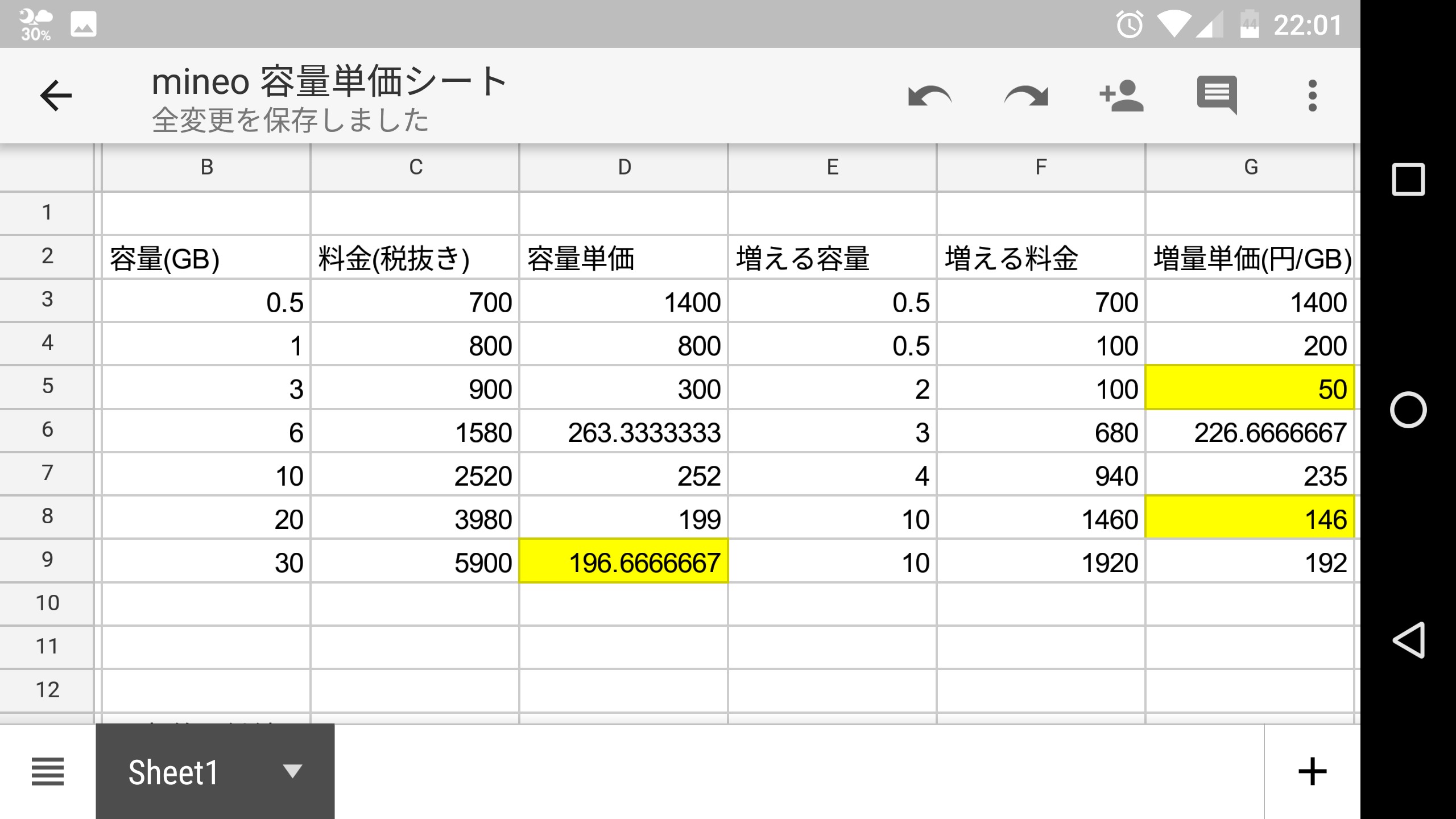Open the three-dot overflow menu

tap(1312, 96)
